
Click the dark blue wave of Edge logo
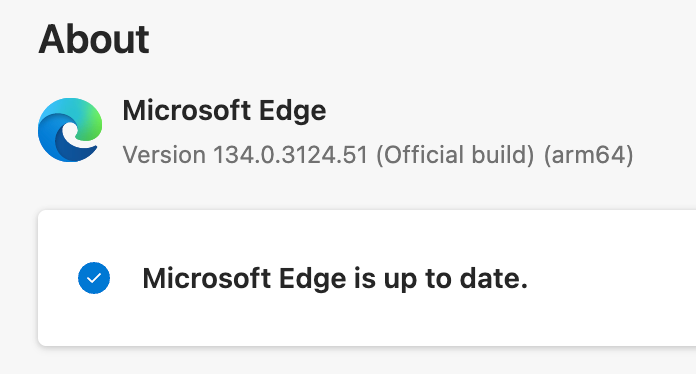[x=73, y=149]
